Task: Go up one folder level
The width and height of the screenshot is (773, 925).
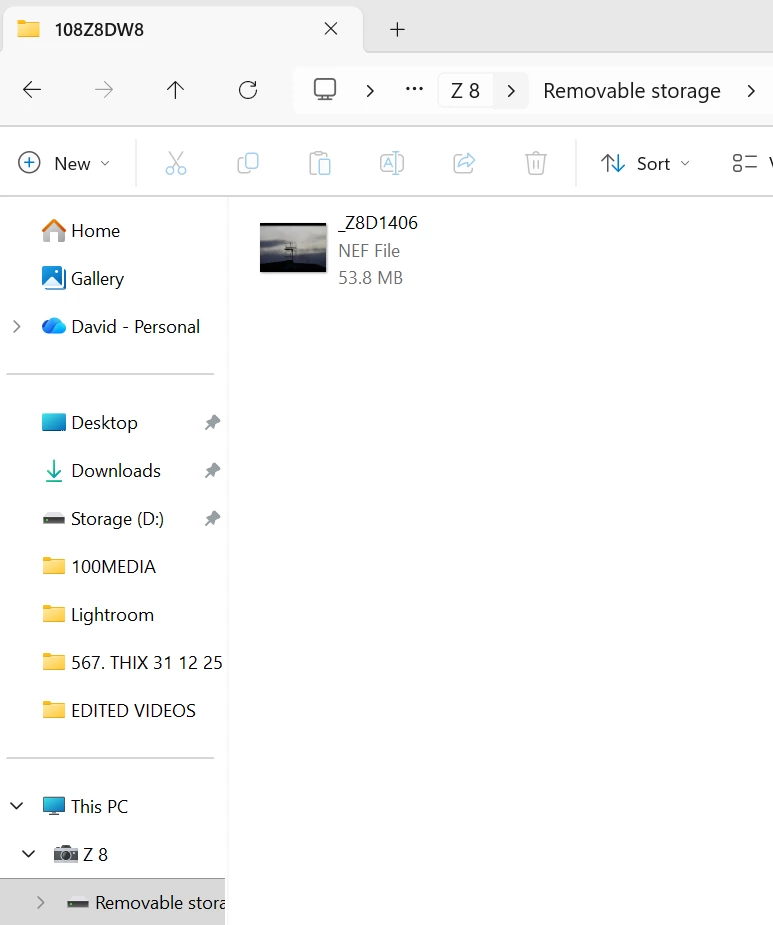Action: pyautogui.click(x=175, y=90)
